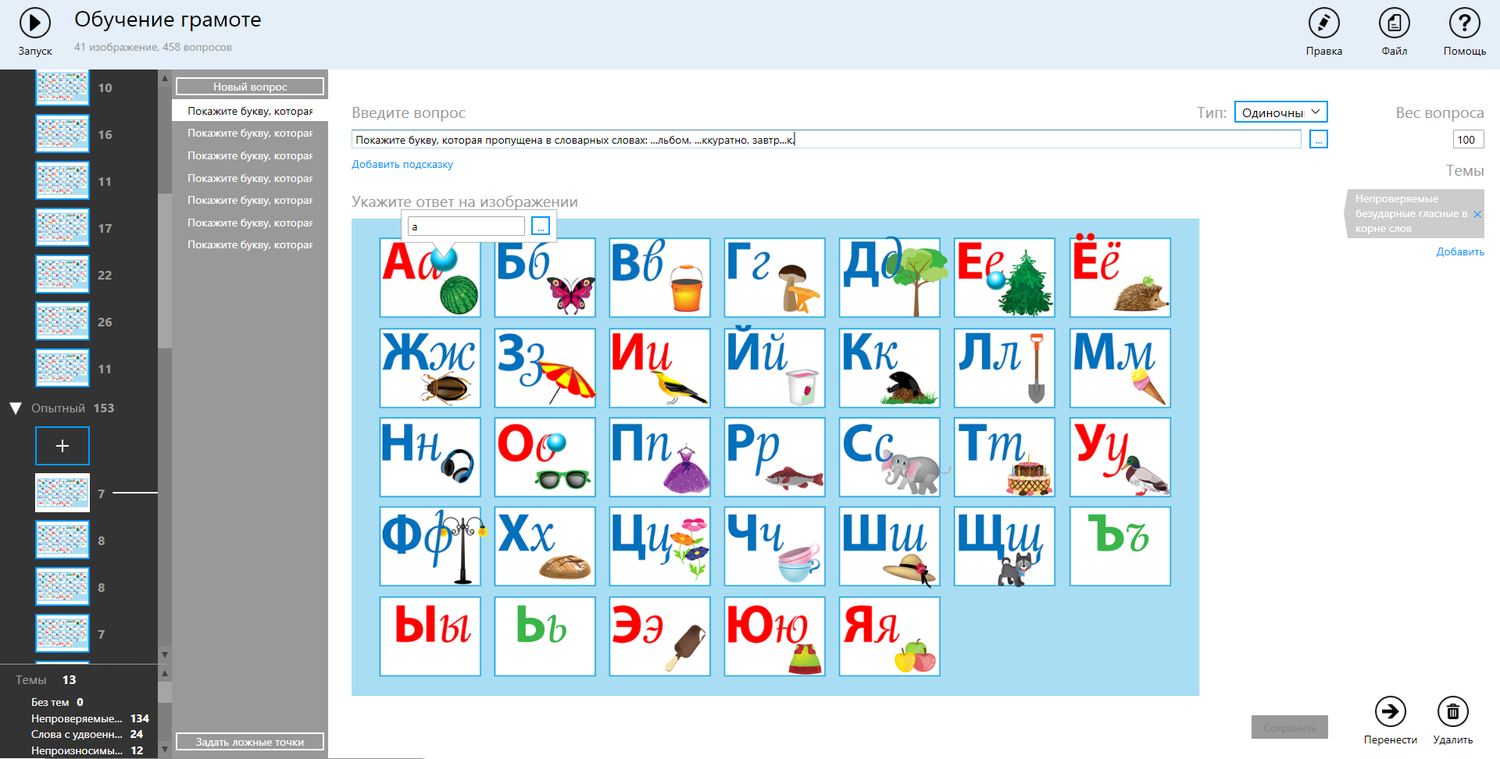Click the Новый вопрос button
Image resolution: width=1500 pixels, height=759 pixels.
pos(250,87)
